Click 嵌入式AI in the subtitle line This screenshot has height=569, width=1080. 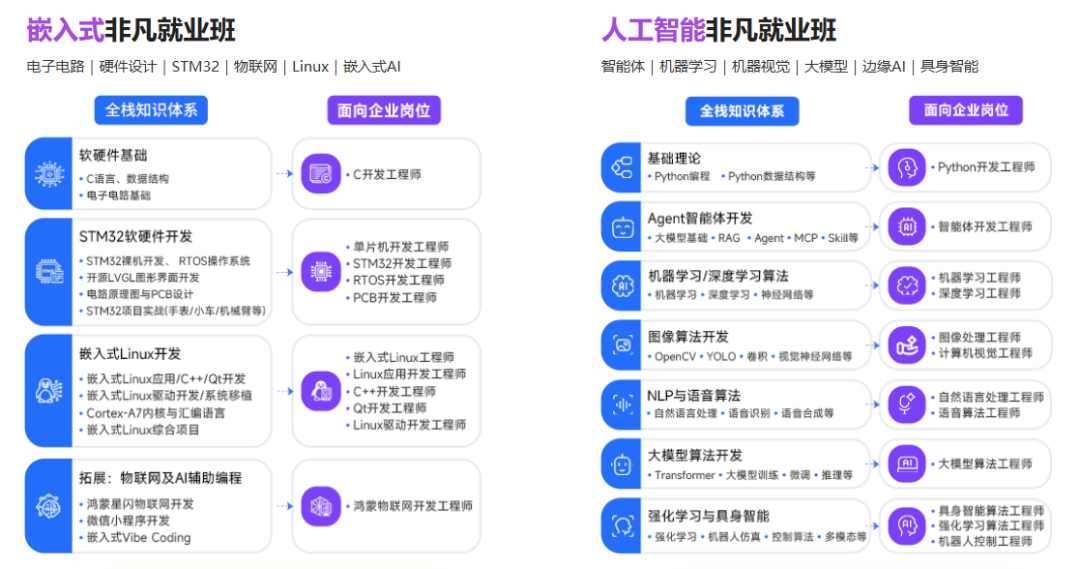(372, 67)
